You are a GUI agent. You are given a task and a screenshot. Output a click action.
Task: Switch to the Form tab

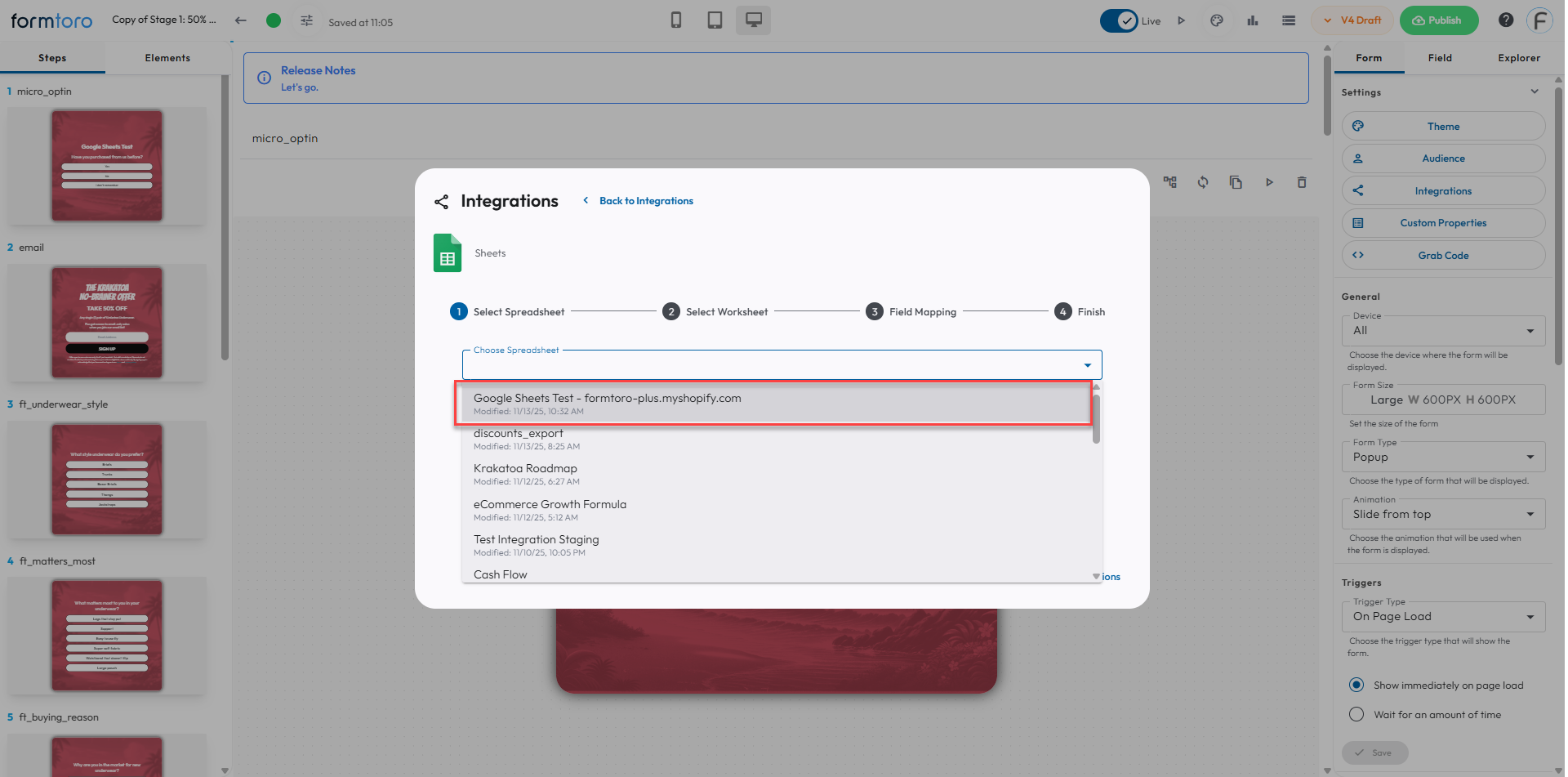pyautogui.click(x=1369, y=58)
